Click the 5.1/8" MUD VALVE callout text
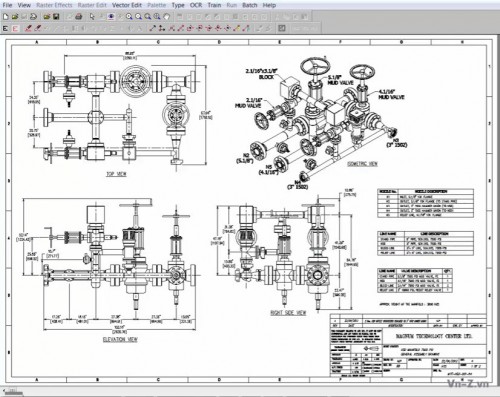This screenshot has height=397, width=500. 340,80
